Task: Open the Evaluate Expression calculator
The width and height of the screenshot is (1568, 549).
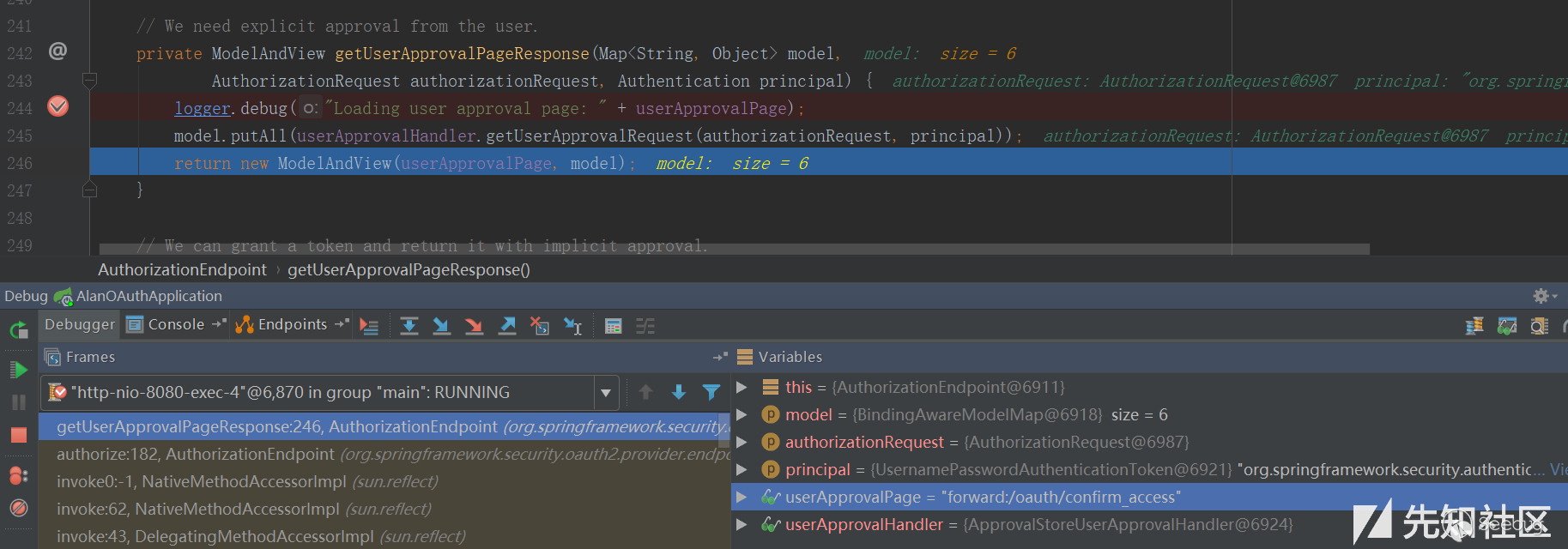Action: point(613,326)
